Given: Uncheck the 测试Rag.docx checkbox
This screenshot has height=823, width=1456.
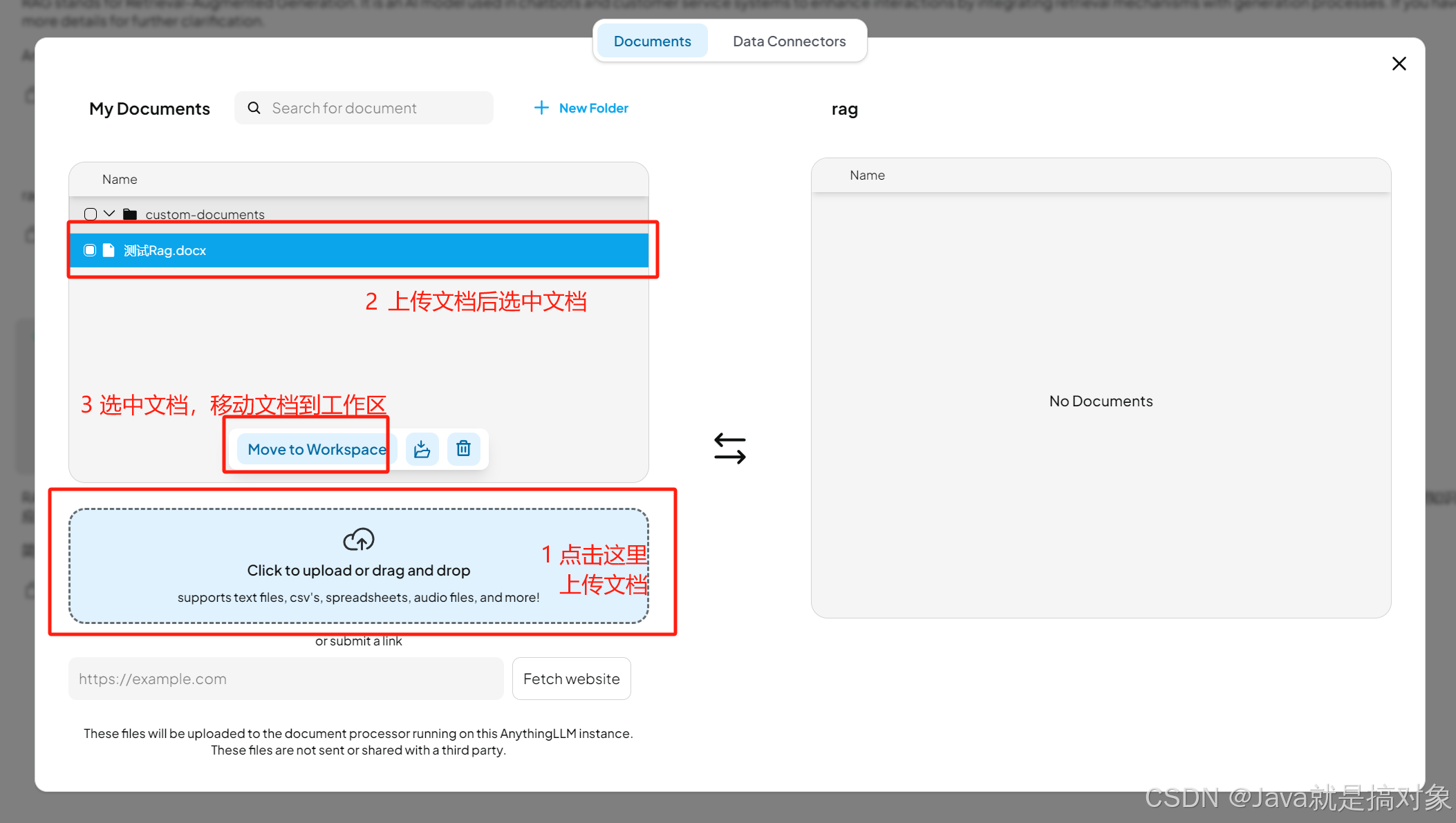Looking at the screenshot, I should coord(90,250).
